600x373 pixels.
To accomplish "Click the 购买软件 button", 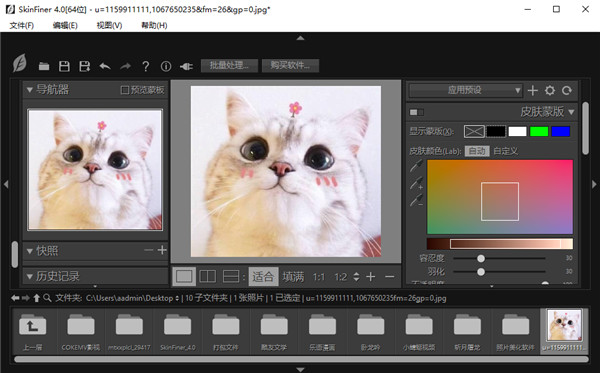I will [290, 65].
